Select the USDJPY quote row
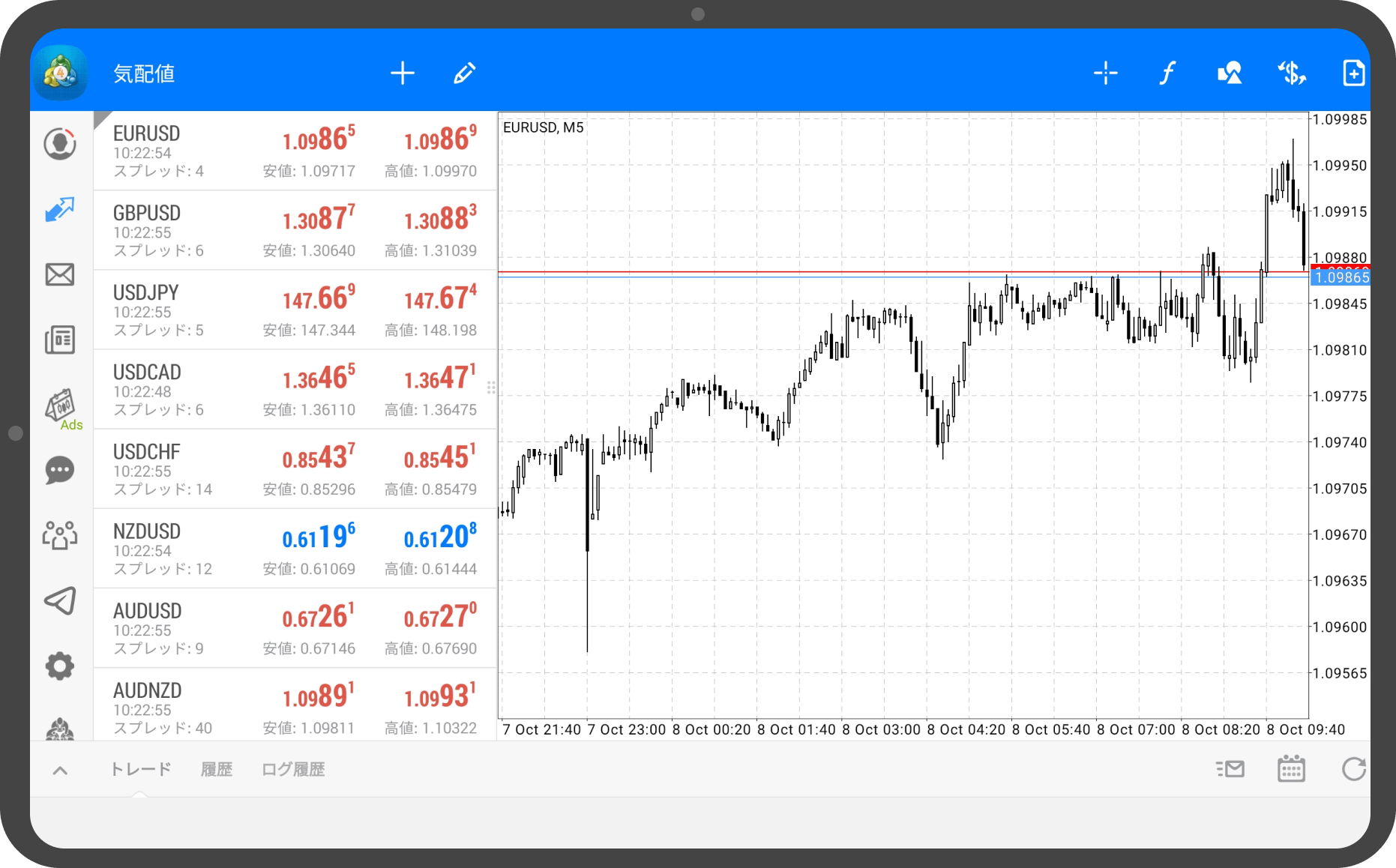This screenshot has width=1396, height=868. 295,310
